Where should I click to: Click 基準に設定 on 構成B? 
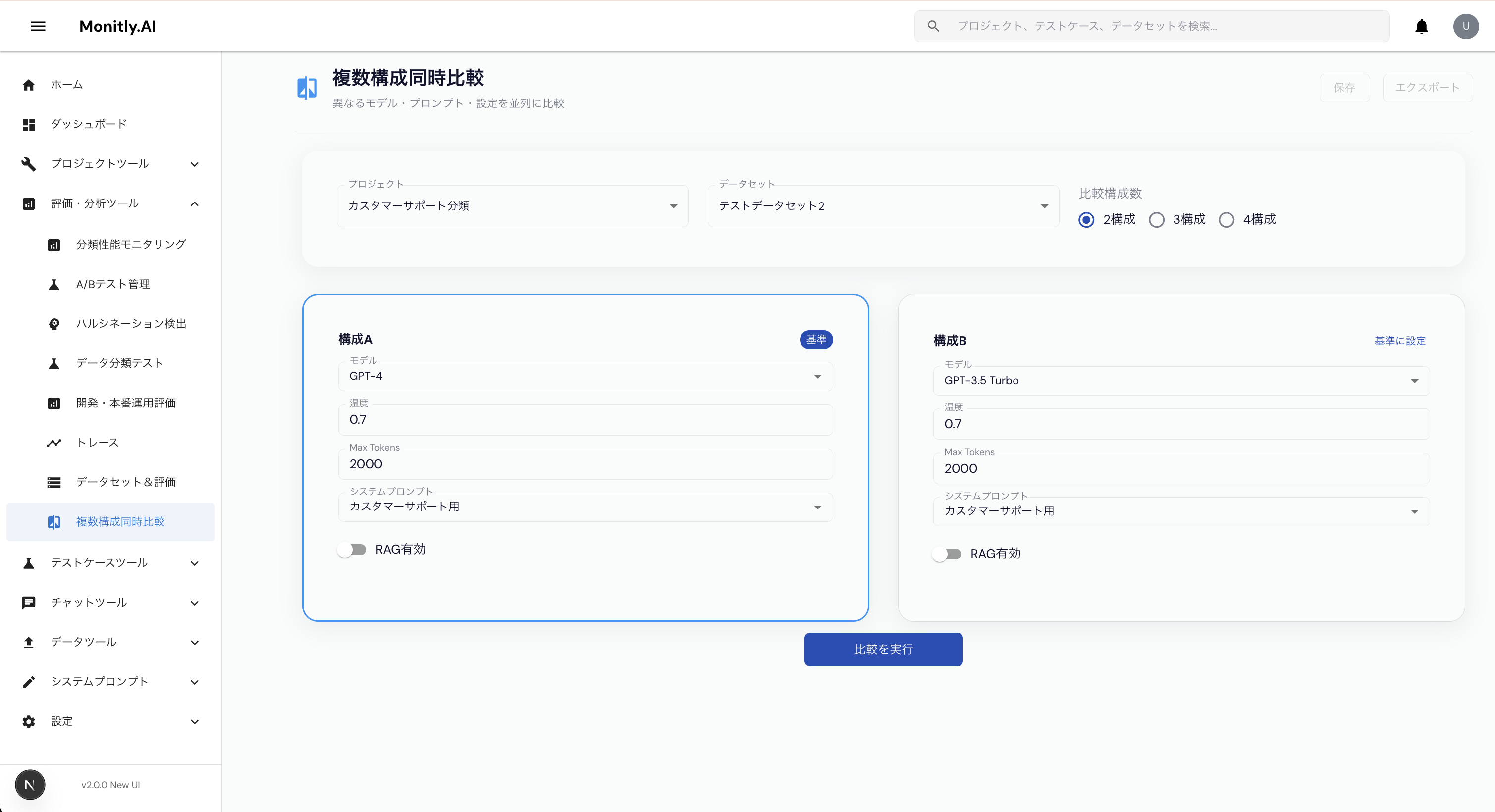(x=1399, y=341)
